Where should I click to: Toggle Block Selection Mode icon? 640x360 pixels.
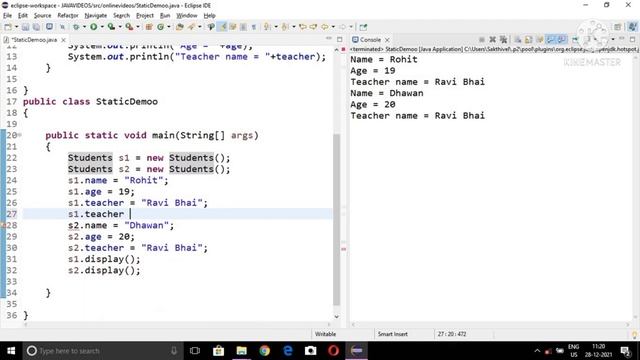click(243, 27)
